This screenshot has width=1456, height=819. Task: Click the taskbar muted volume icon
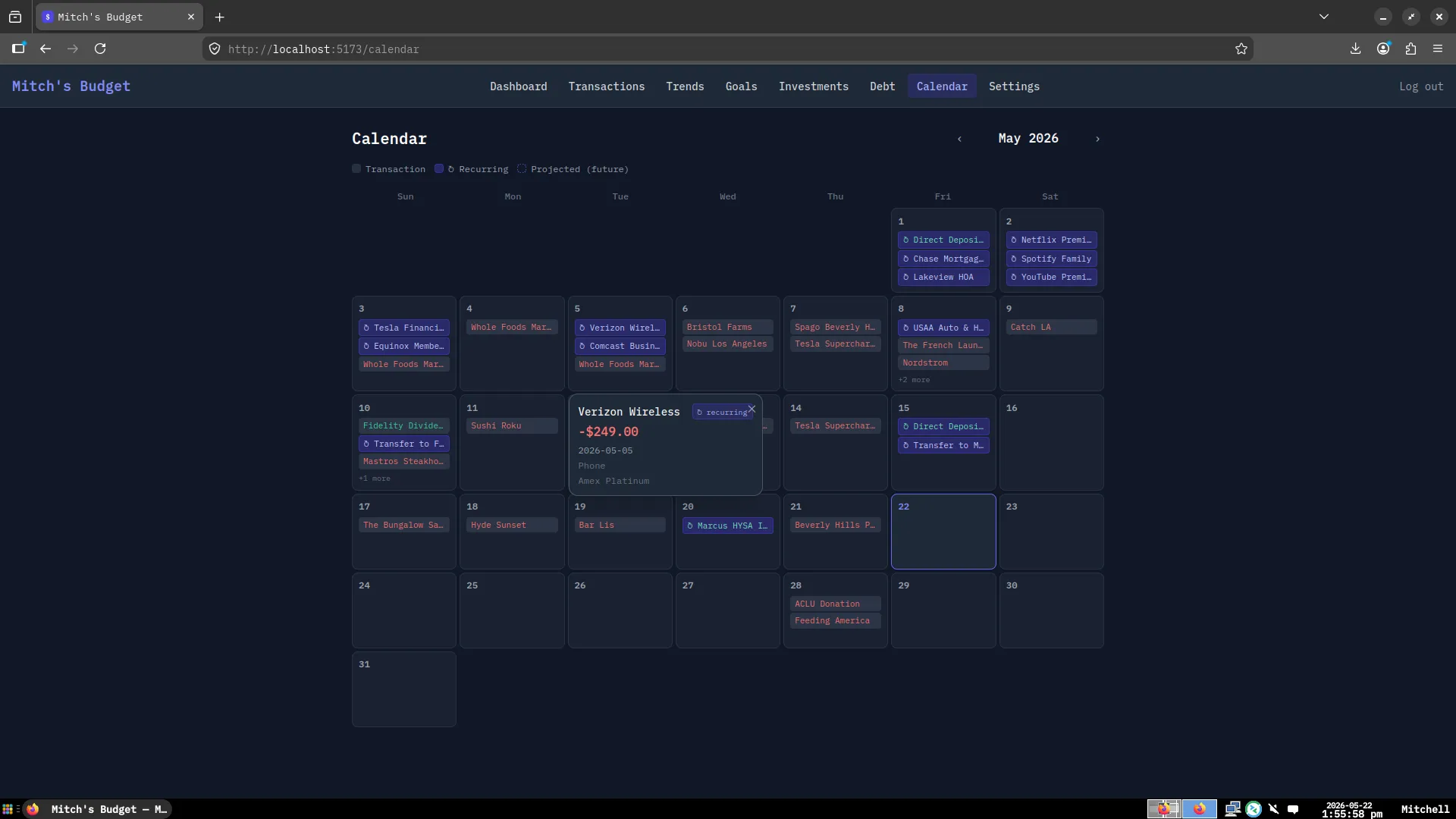click(x=1273, y=809)
